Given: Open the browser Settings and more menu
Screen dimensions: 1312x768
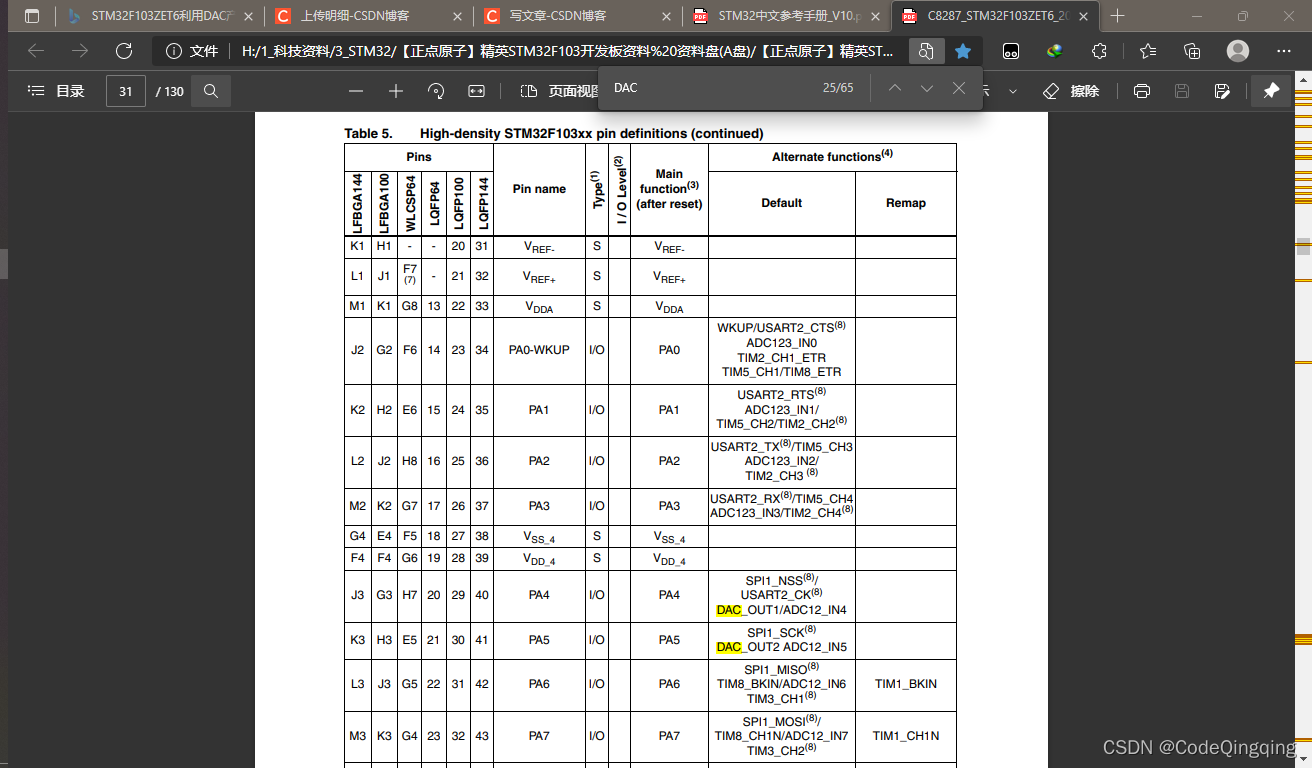Looking at the screenshot, I should click(1284, 51).
